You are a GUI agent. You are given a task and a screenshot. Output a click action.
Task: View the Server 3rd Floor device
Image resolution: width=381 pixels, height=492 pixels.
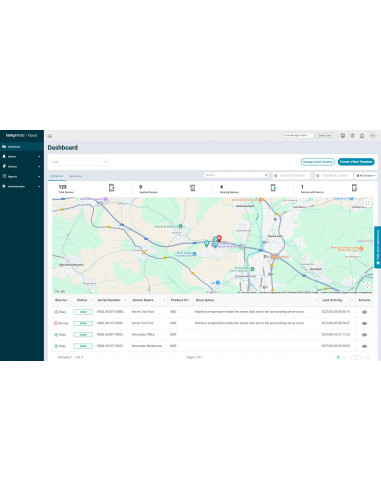point(364,323)
